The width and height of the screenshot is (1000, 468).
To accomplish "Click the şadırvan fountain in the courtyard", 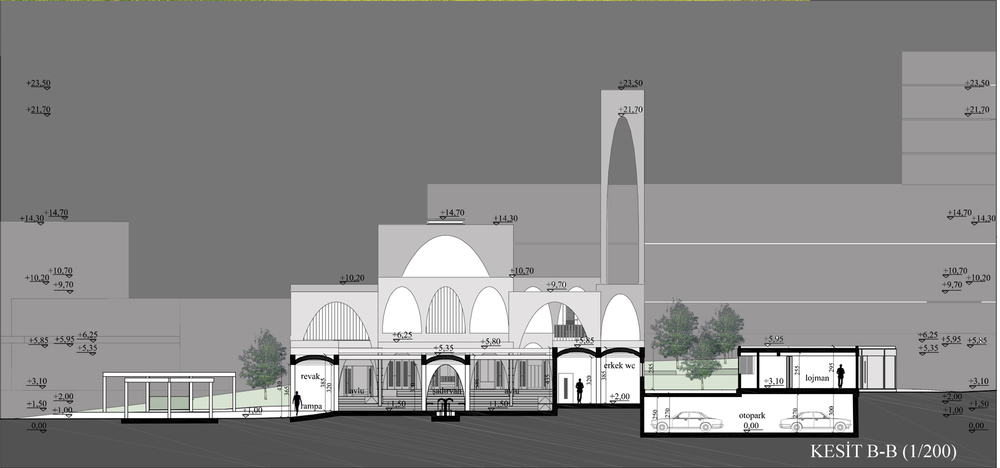I will coord(446,405).
